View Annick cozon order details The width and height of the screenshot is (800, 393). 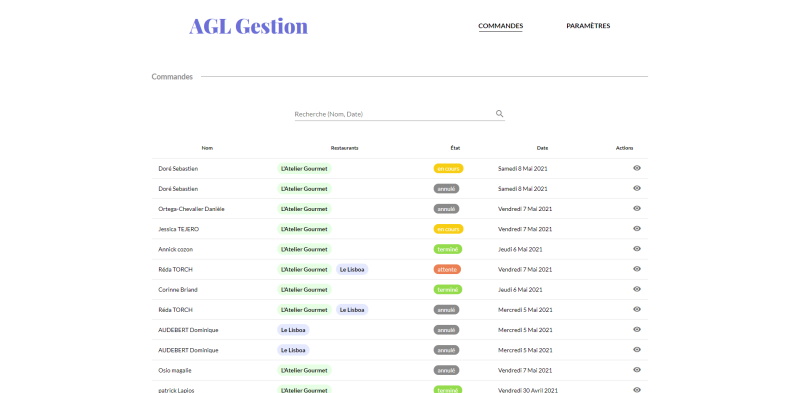click(x=637, y=249)
